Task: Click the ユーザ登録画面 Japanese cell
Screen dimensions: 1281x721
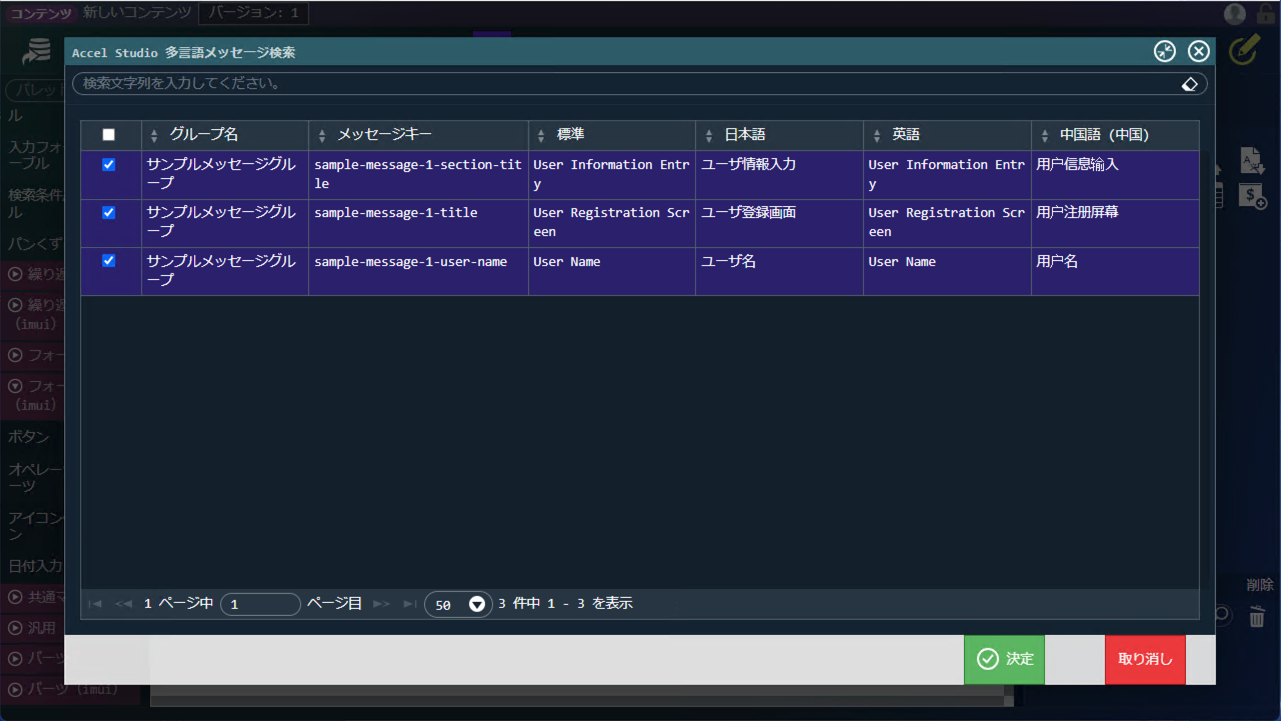Action: click(x=779, y=223)
